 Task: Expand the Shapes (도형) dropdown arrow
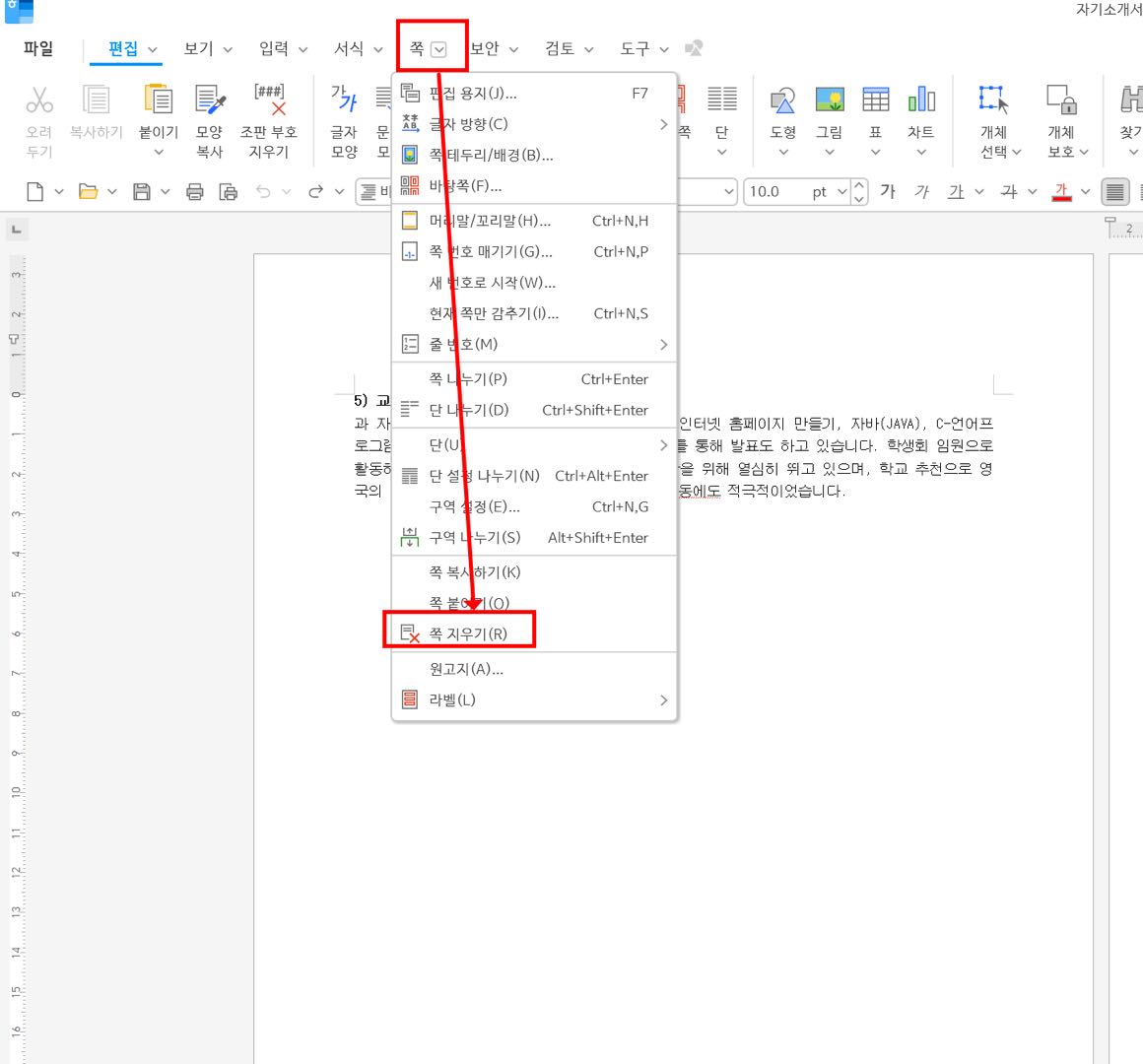pos(783,153)
